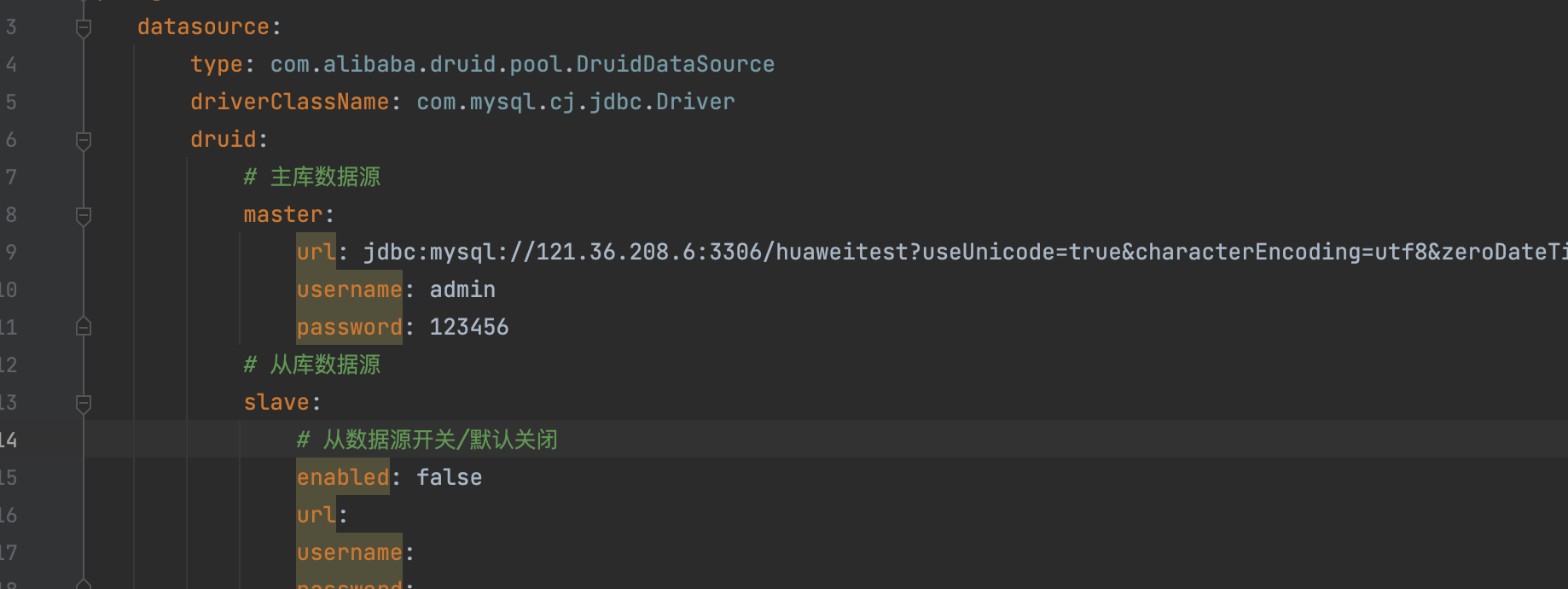The image size is (1568, 589).
Task: Click the 从库数据源 comment line
Action: (312, 364)
